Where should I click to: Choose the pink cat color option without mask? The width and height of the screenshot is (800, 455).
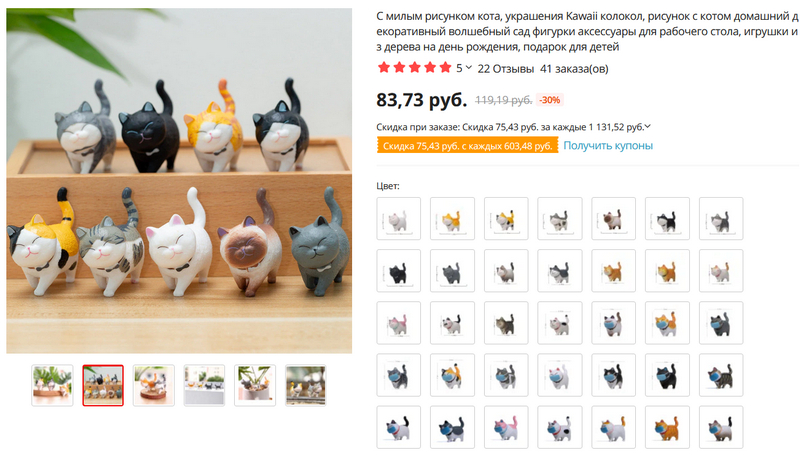click(x=398, y=323)
